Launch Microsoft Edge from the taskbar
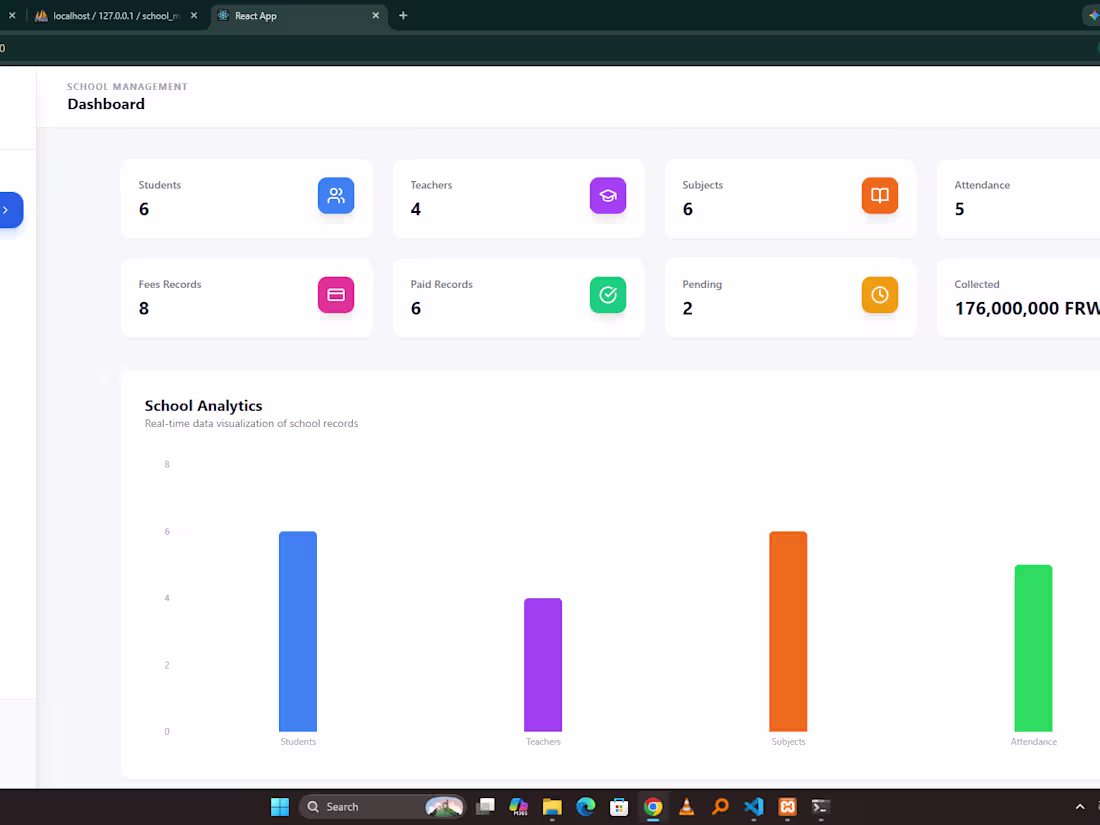 (x=586, y=807)
